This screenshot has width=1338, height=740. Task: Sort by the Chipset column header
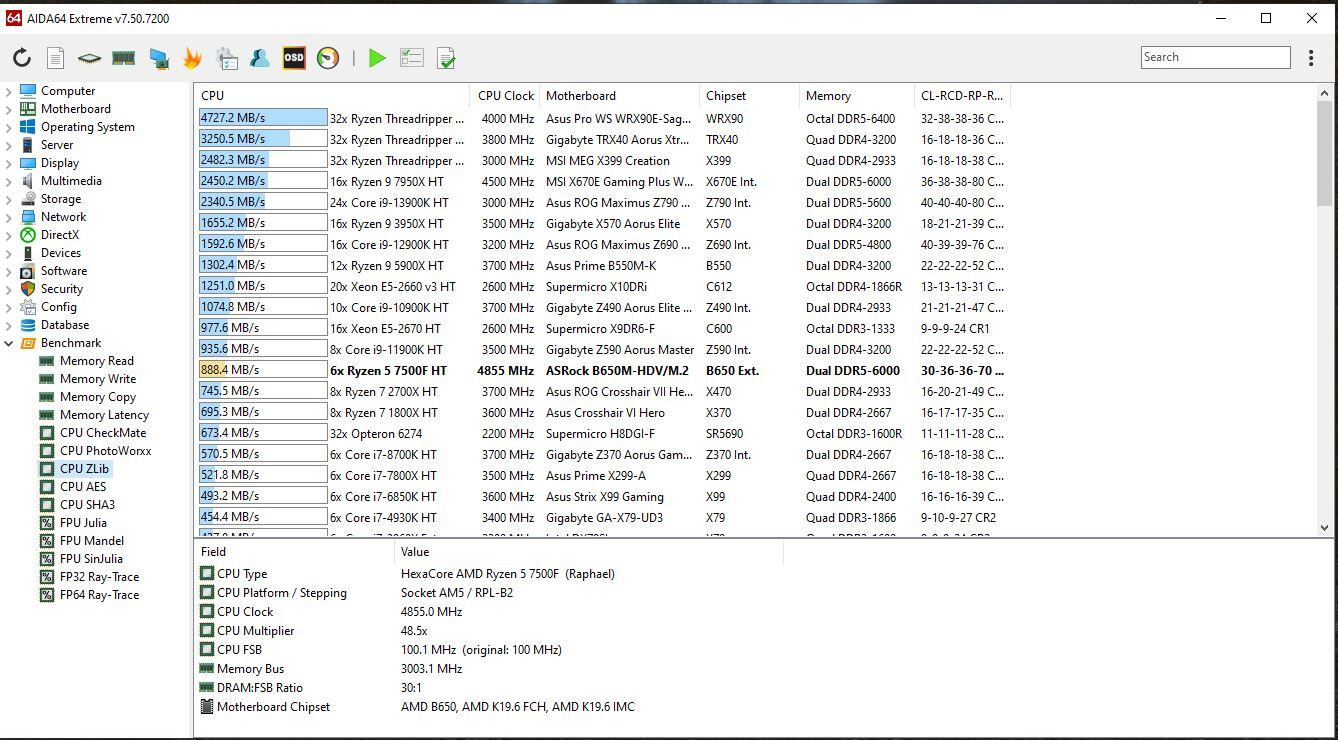pos(748,96)
